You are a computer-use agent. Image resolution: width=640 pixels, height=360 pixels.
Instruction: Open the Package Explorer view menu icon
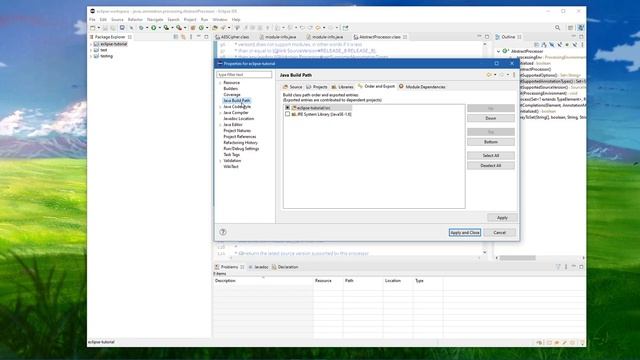pyautogui.click(x=191, y=37)
